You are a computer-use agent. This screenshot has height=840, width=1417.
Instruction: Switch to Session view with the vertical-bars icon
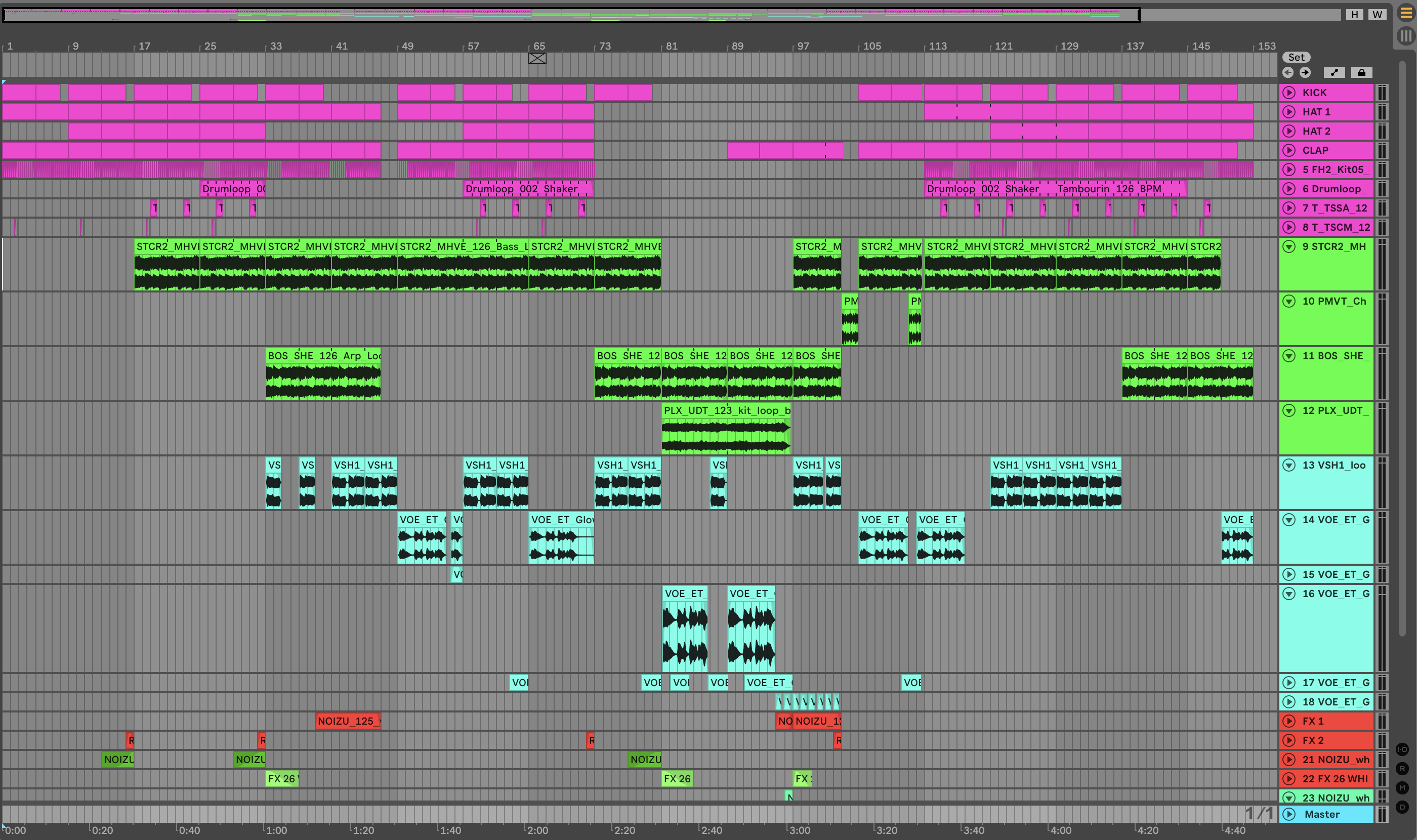pos(1406,36)
